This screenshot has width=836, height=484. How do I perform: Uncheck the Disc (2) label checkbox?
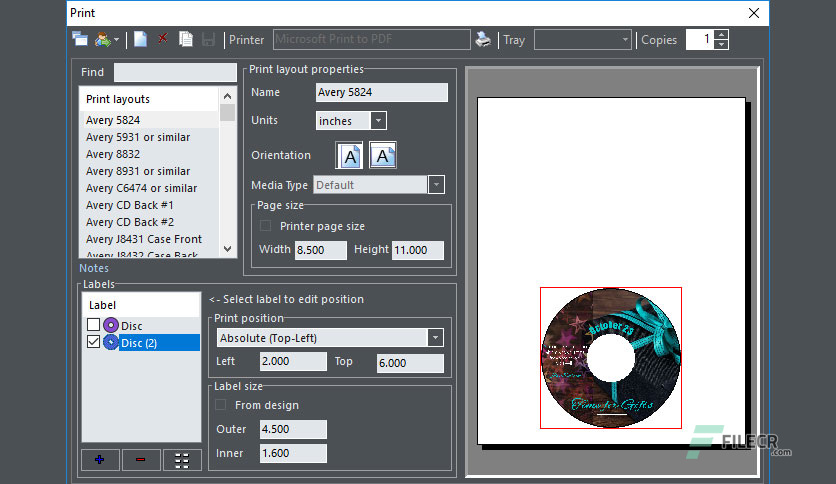click(x=93, y=342)
